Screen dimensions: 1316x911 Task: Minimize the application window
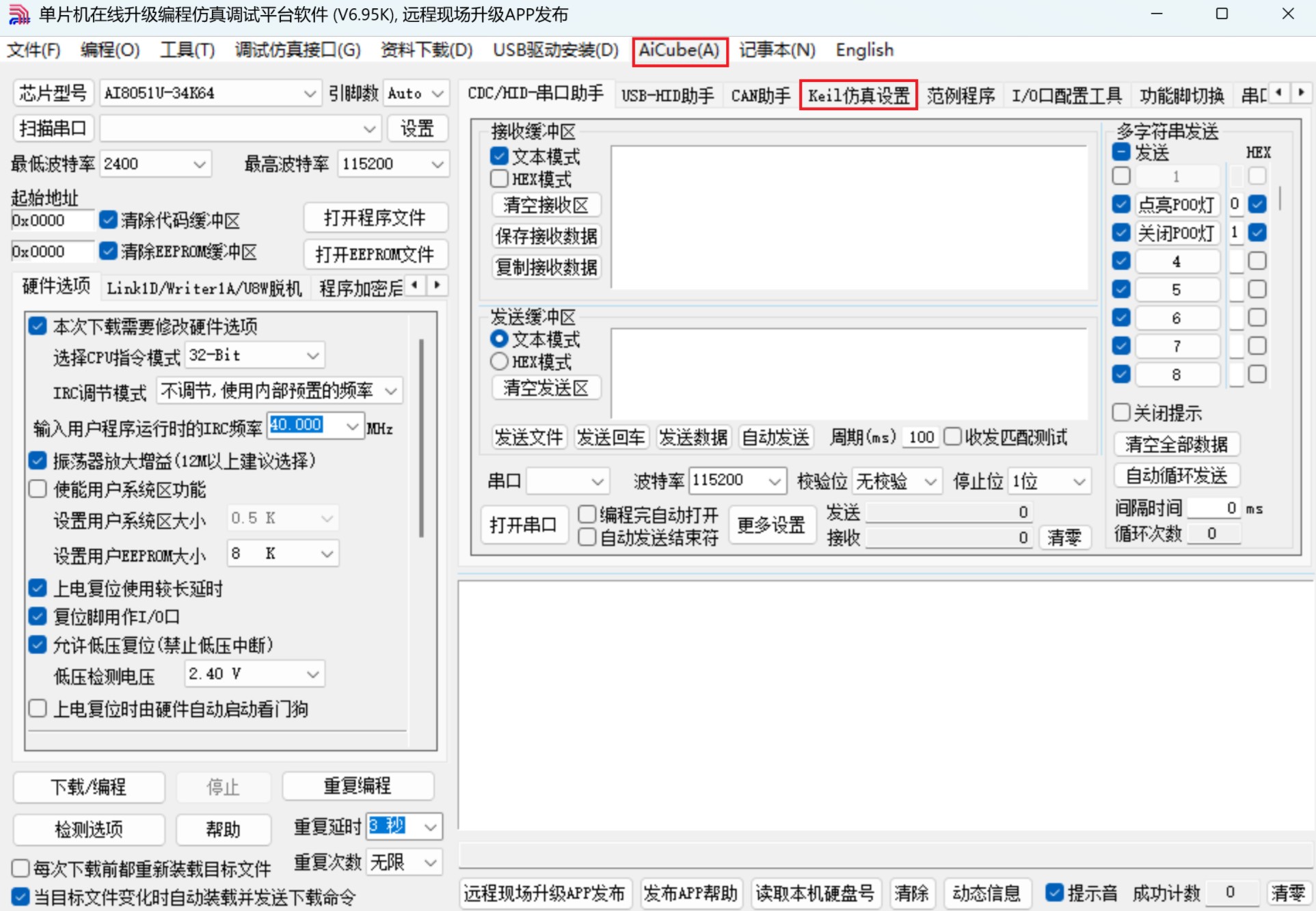click(x=1157, y=14)
